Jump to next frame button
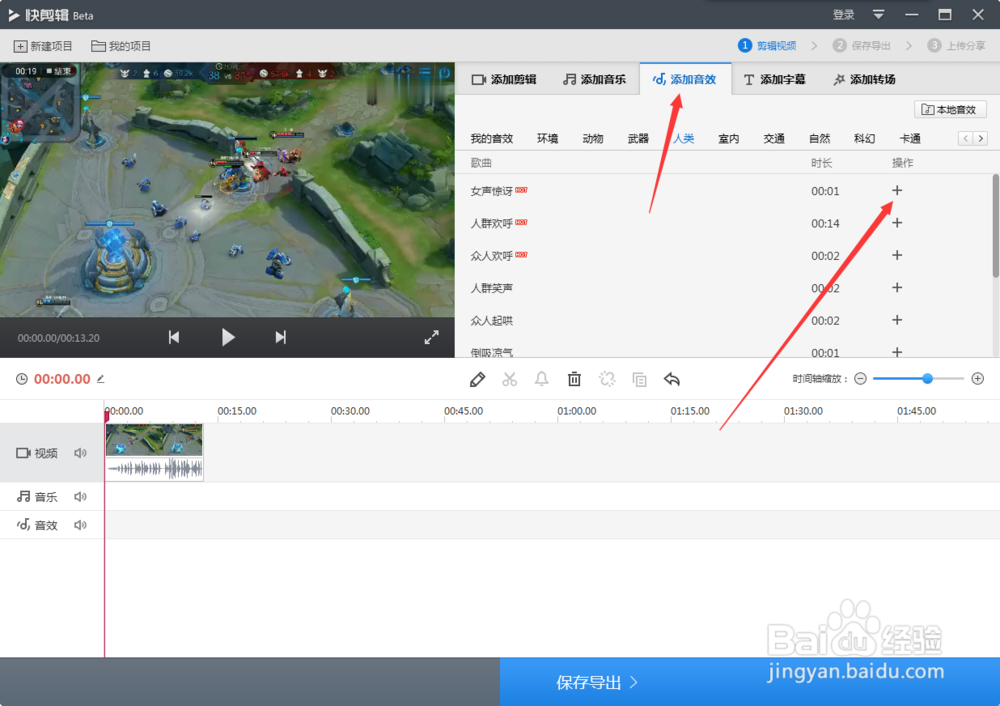The height and width of the screenshot is (706, 1000). pyautogui.click(x=281, y=337)
